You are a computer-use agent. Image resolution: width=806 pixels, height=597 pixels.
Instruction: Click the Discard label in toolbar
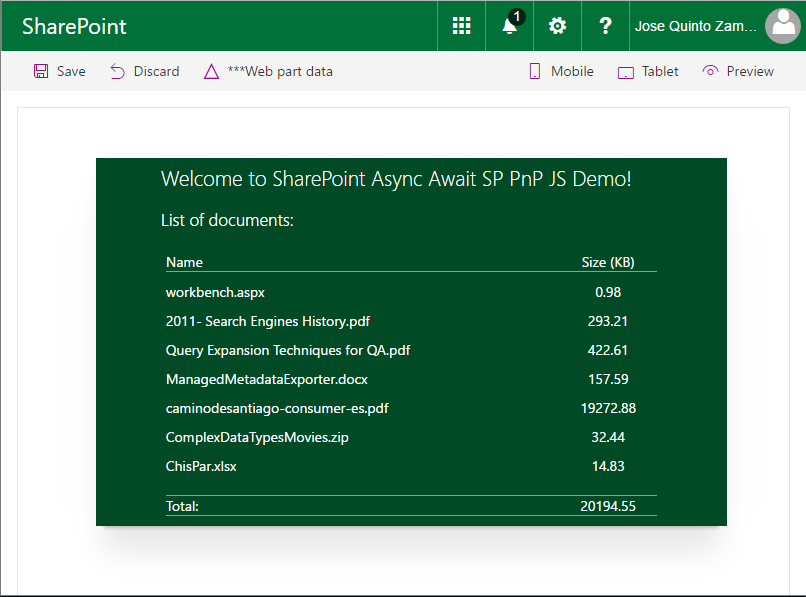coord(156,71)
